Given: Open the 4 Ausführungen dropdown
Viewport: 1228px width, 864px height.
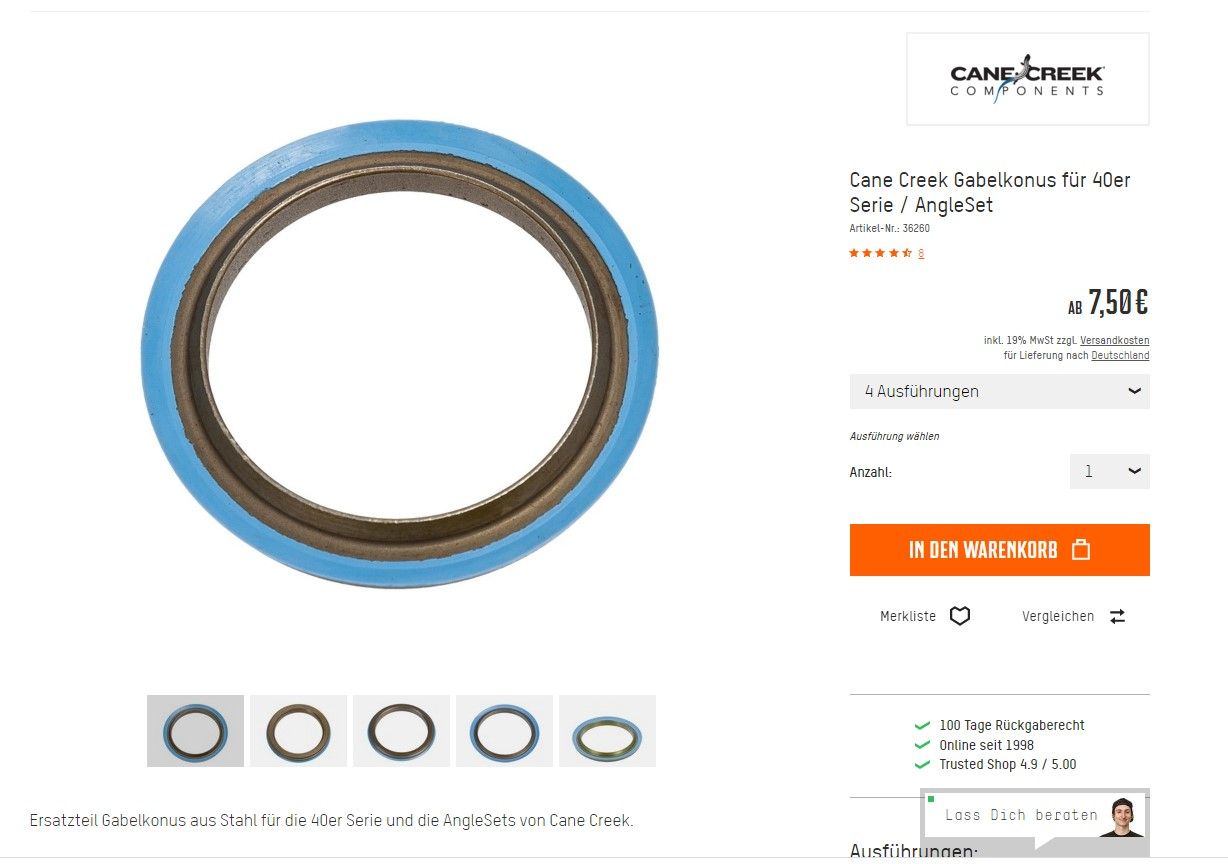Looking at the screenshot, I should [x=1000, y=391].
